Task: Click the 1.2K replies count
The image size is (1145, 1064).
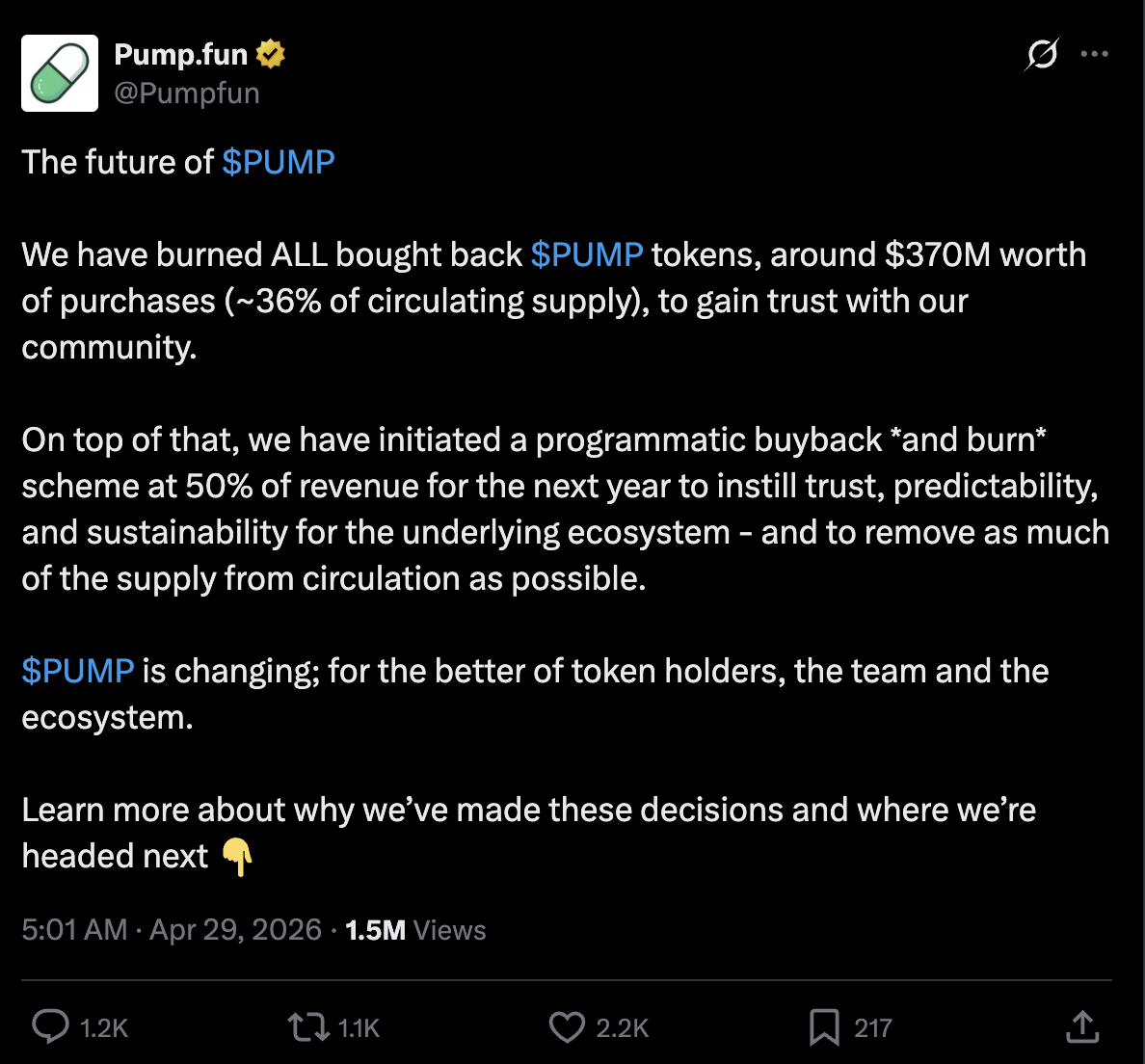Action: click(104, 1028)
